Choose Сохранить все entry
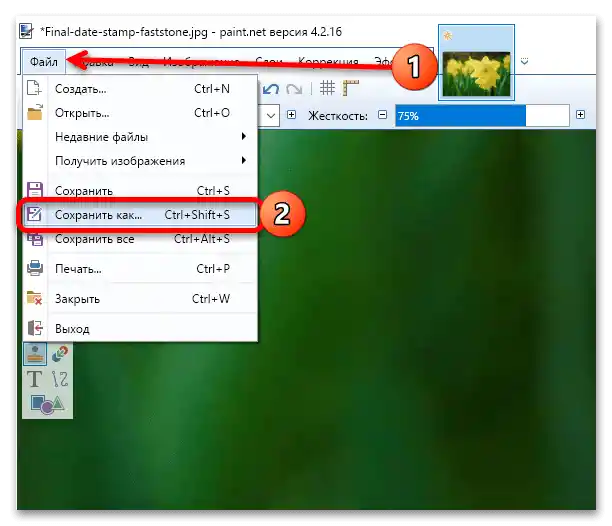This screenshot has width=612, height=526. click(x=141, y=239)
